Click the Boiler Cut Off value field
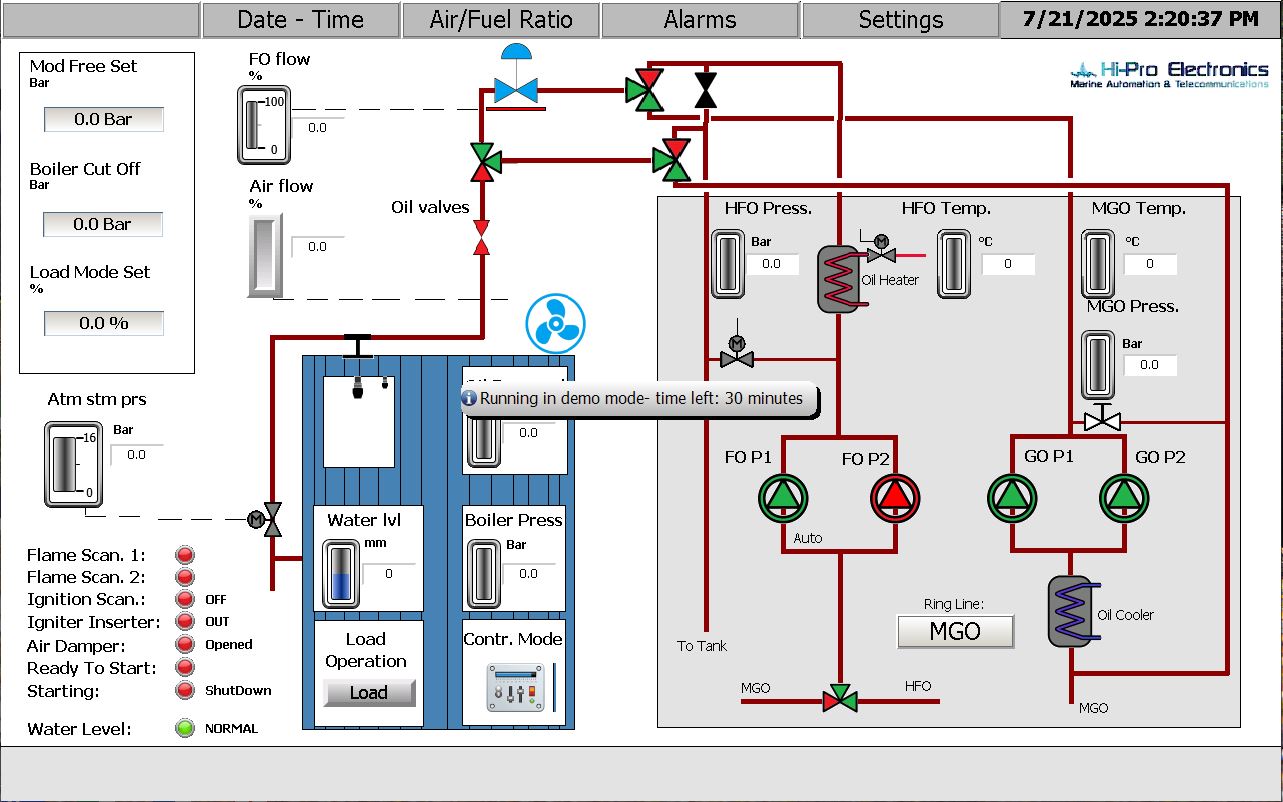Viewport: 1283px width, 802px height. pyautogui.click(x=103, y=224)
